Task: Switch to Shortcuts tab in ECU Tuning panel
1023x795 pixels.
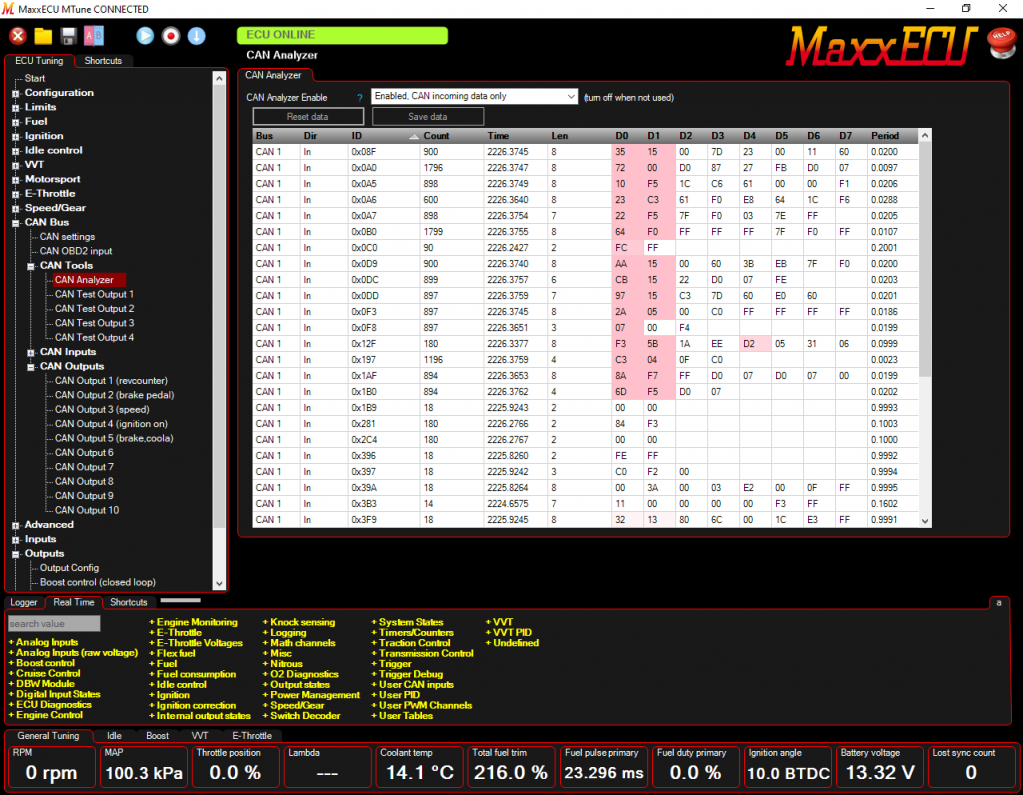Action: tap(103, 61)
